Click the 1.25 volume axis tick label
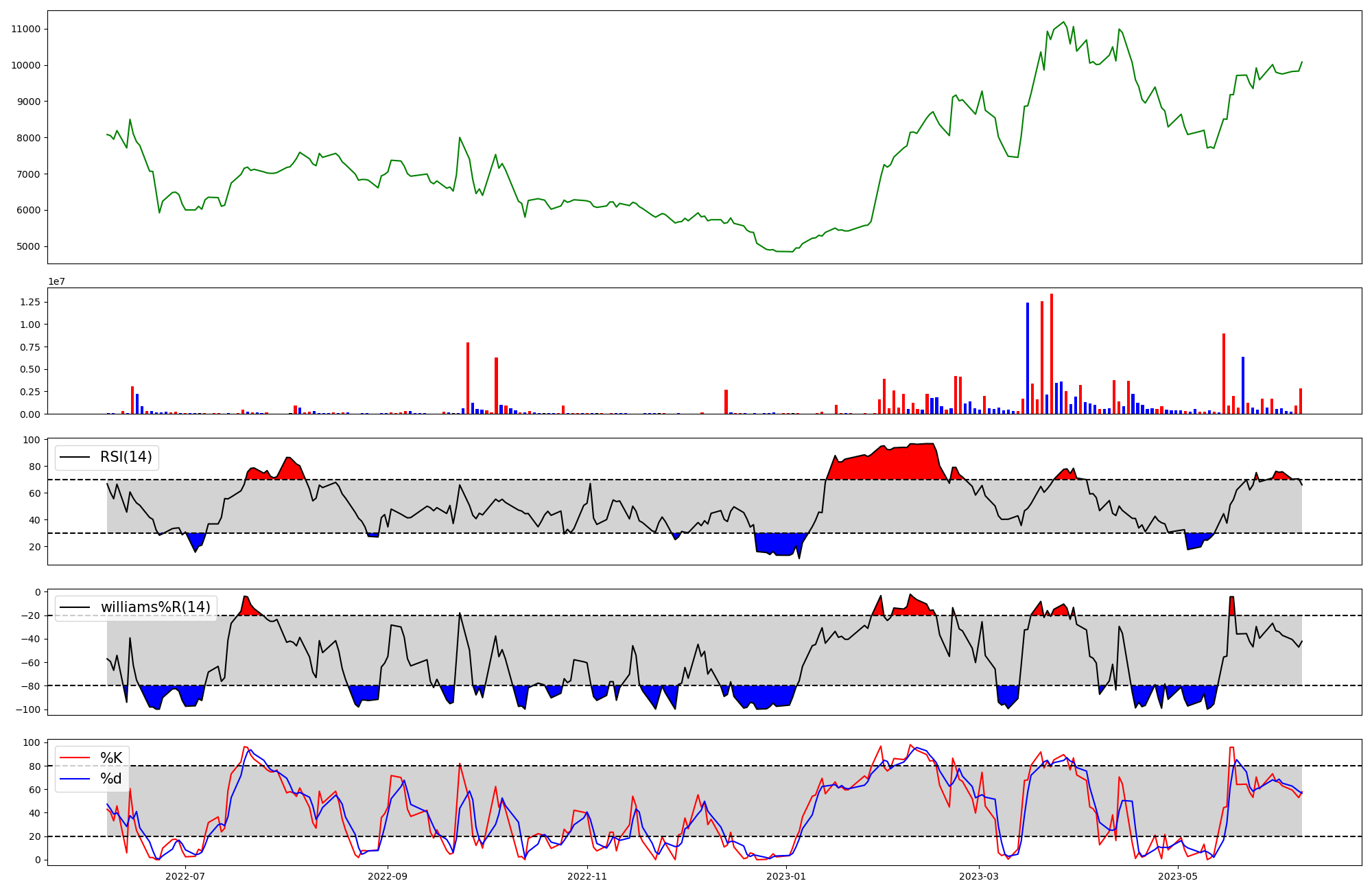This screenshot has width=1372, height=892. 29,302
